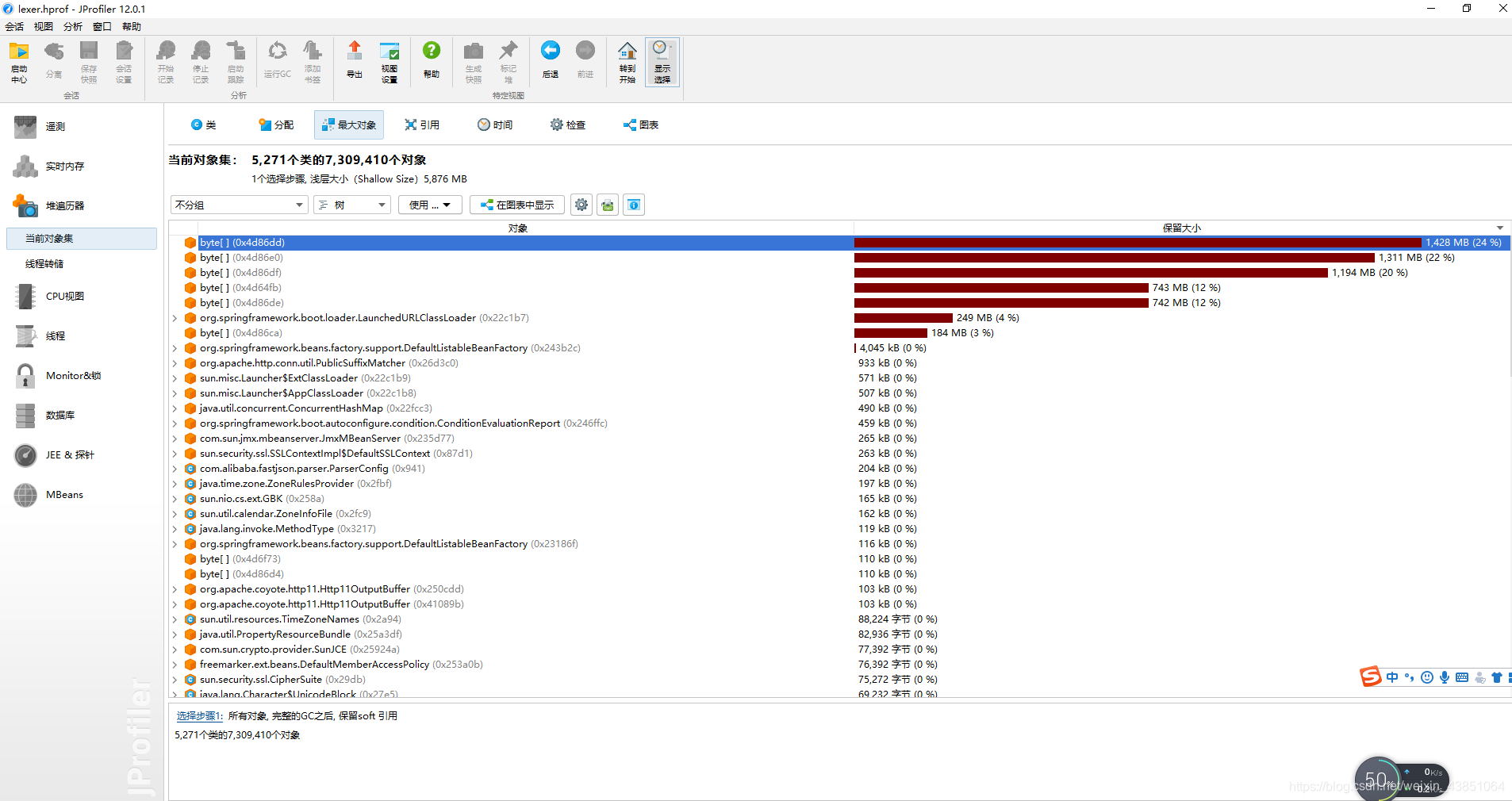
Task: Switch to the 图表 graph tab
Action: point(641,125)
